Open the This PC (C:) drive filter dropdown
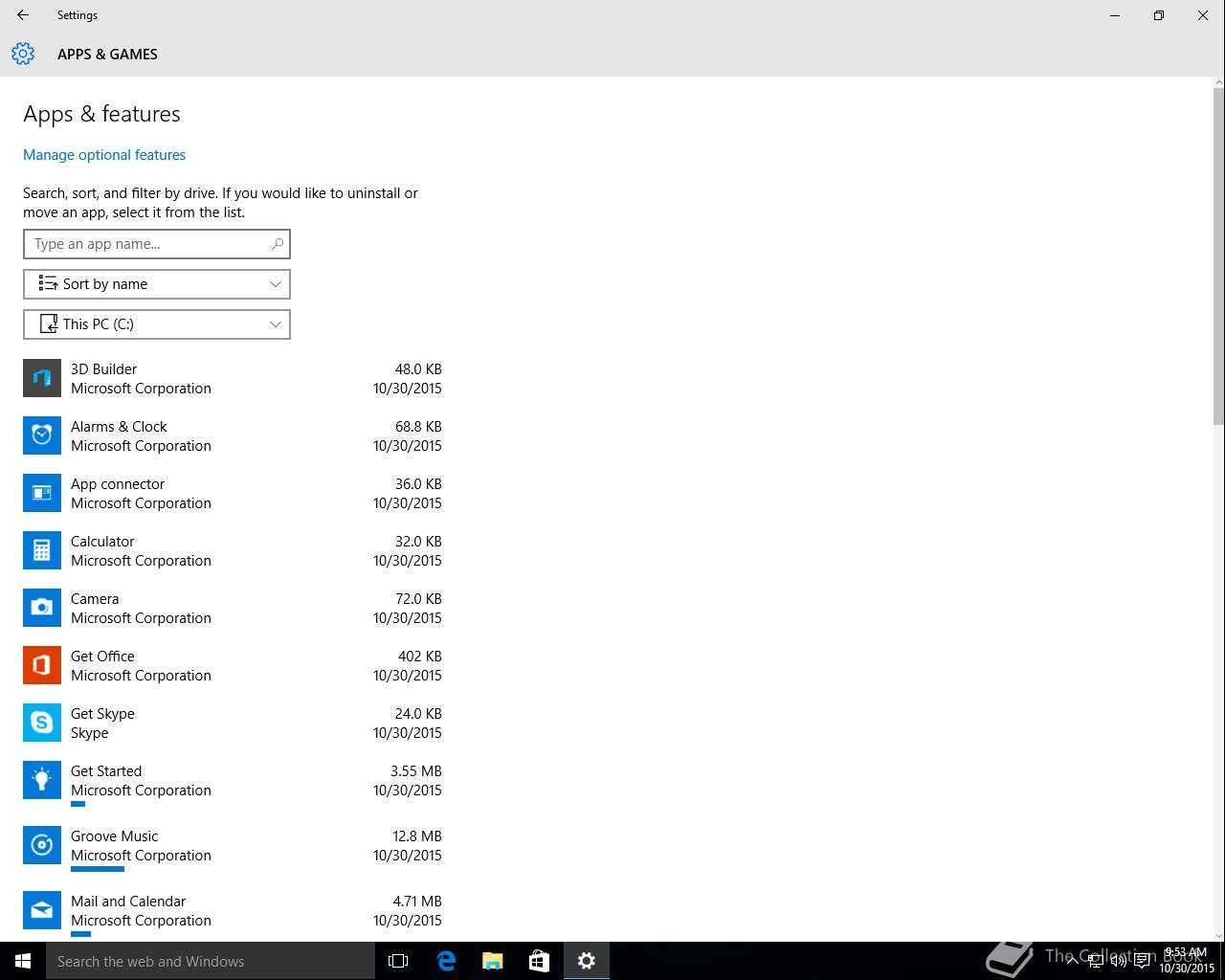This screenshot has width=1225, height=980. point(157,324)
